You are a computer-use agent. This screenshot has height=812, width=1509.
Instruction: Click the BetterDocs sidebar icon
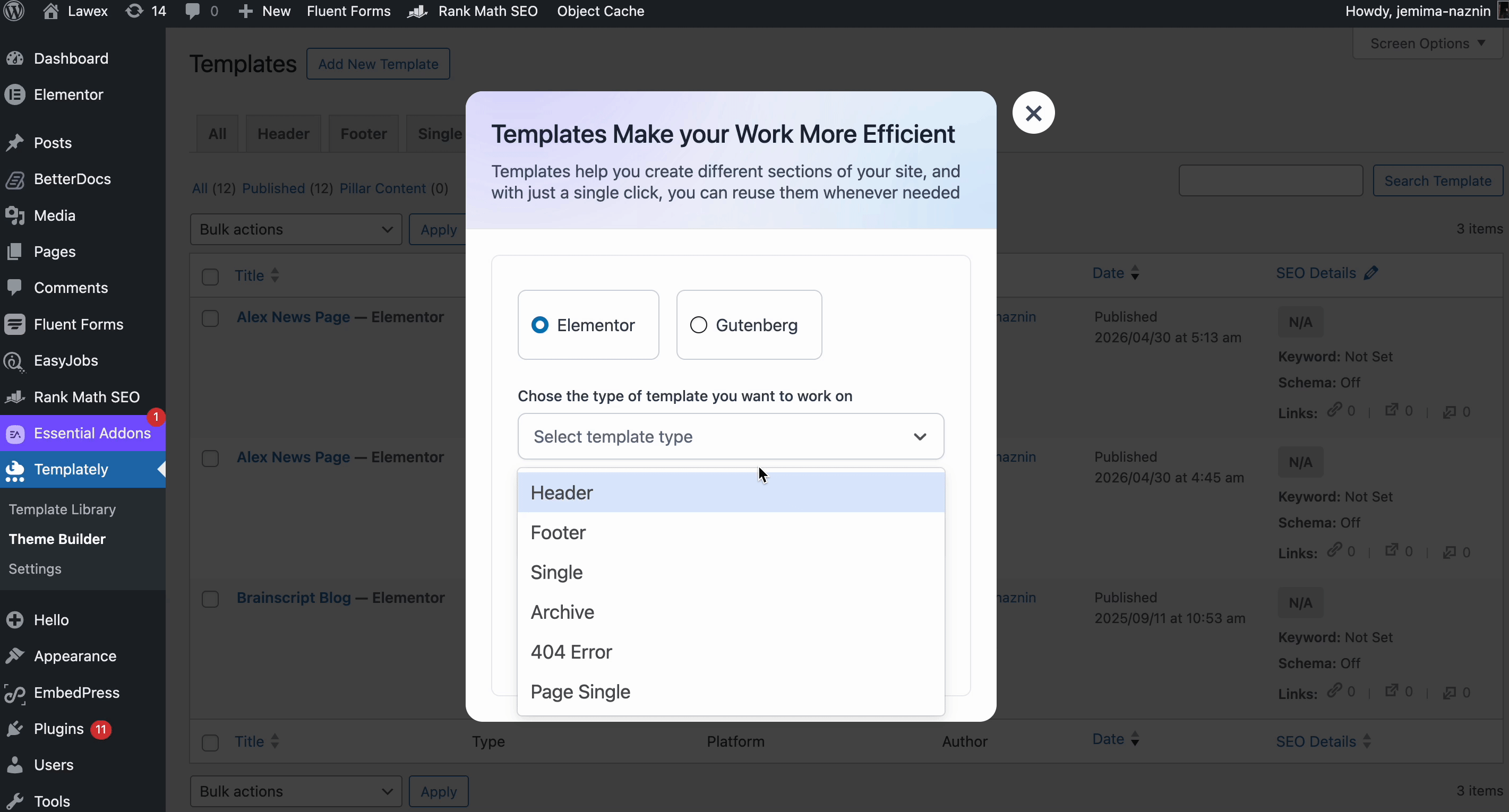point(15,179)
